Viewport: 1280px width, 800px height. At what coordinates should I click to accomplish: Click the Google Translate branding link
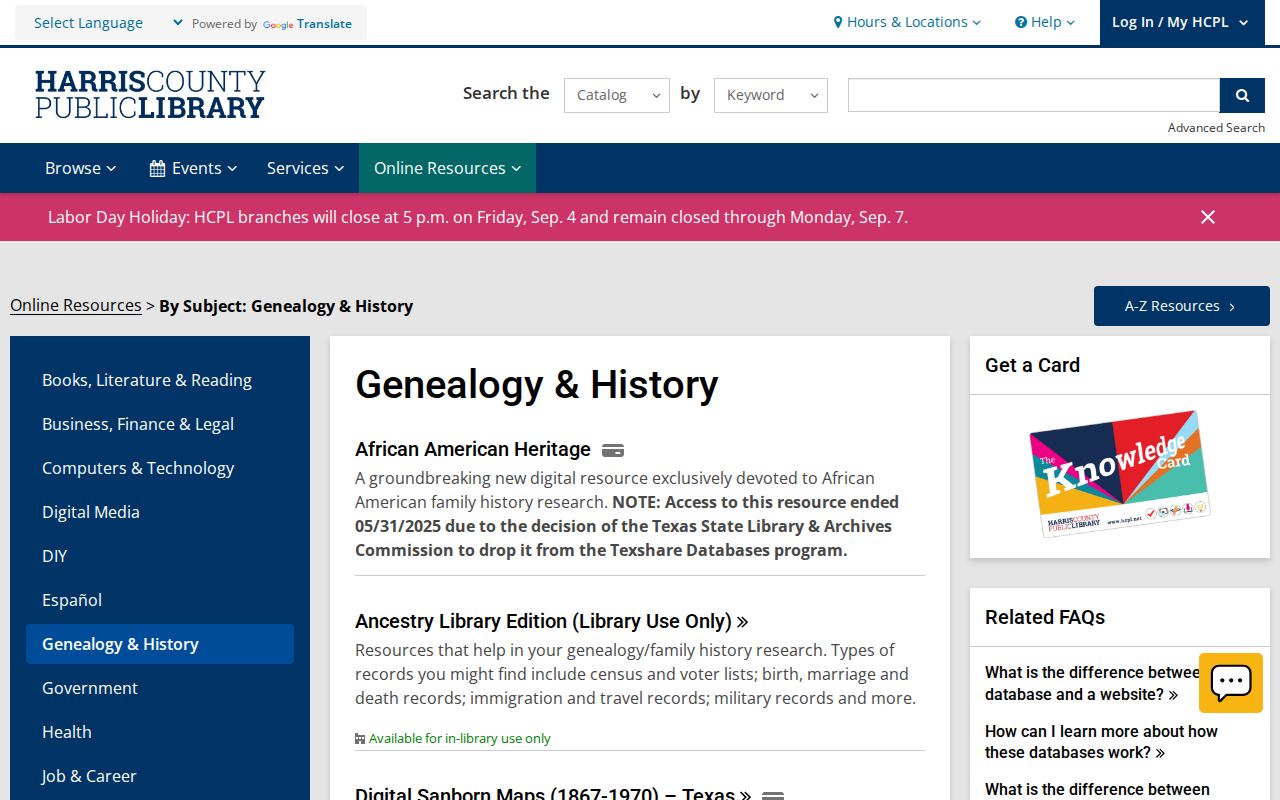[x=307, y=24]
